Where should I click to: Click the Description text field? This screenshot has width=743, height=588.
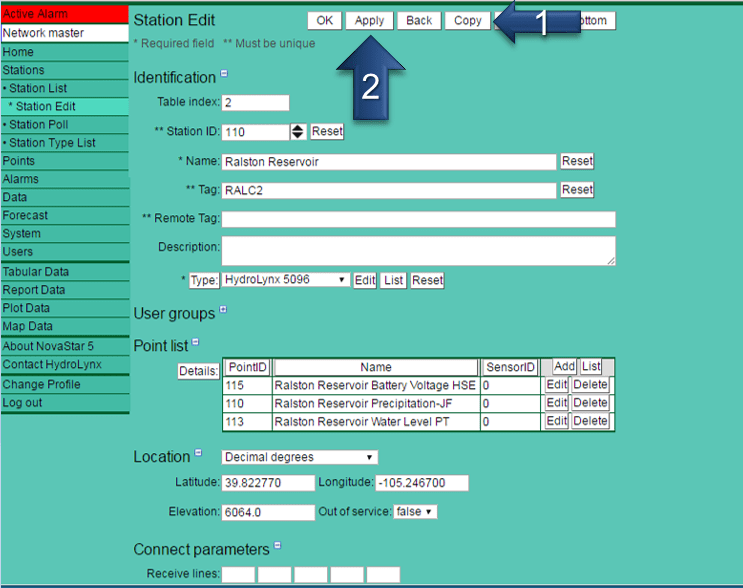pos(418,250)
